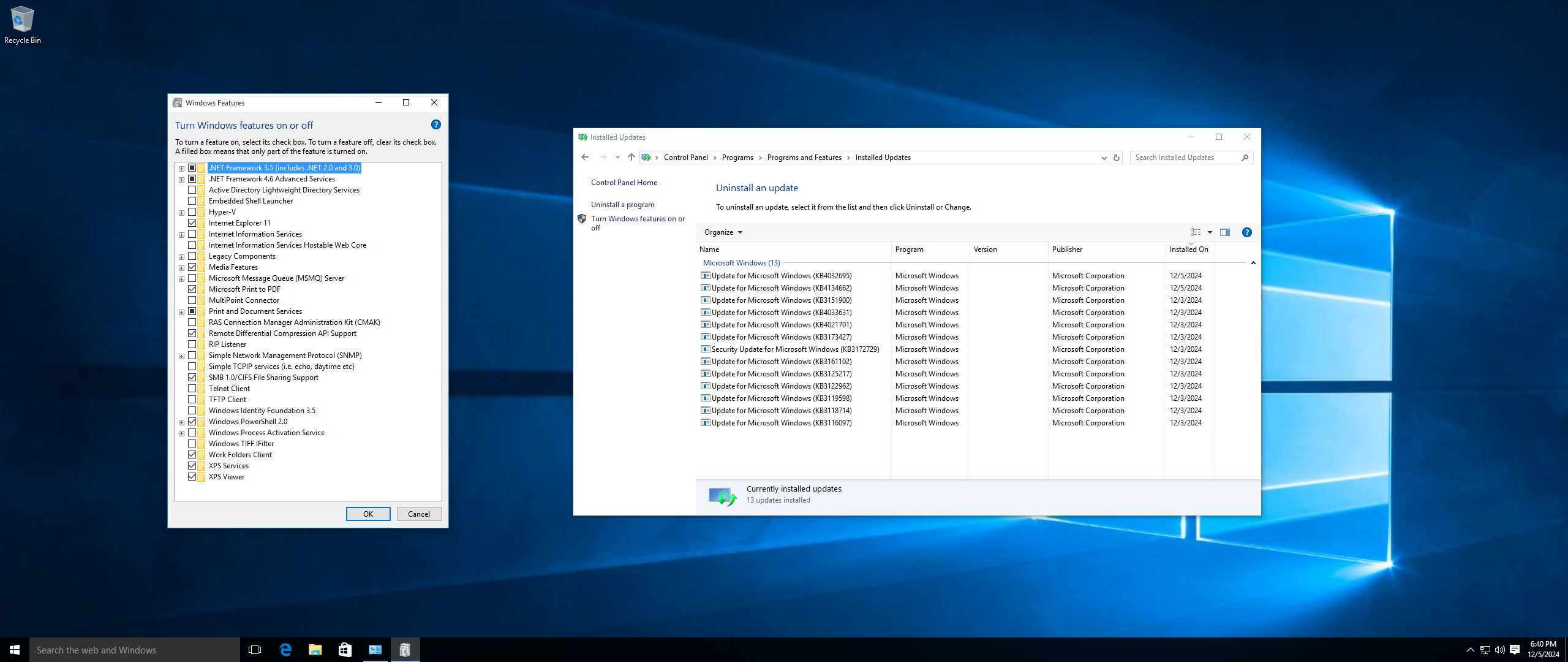Open the Uninstall a program link
Viewport: 1568px width, 662px height.
(x=623, y=205)
